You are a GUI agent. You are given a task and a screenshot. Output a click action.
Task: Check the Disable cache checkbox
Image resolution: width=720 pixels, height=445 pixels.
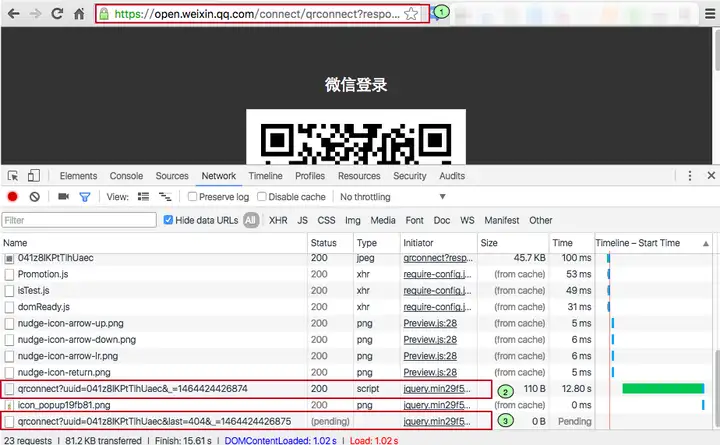pyautogui.click(x=262, y=197)
